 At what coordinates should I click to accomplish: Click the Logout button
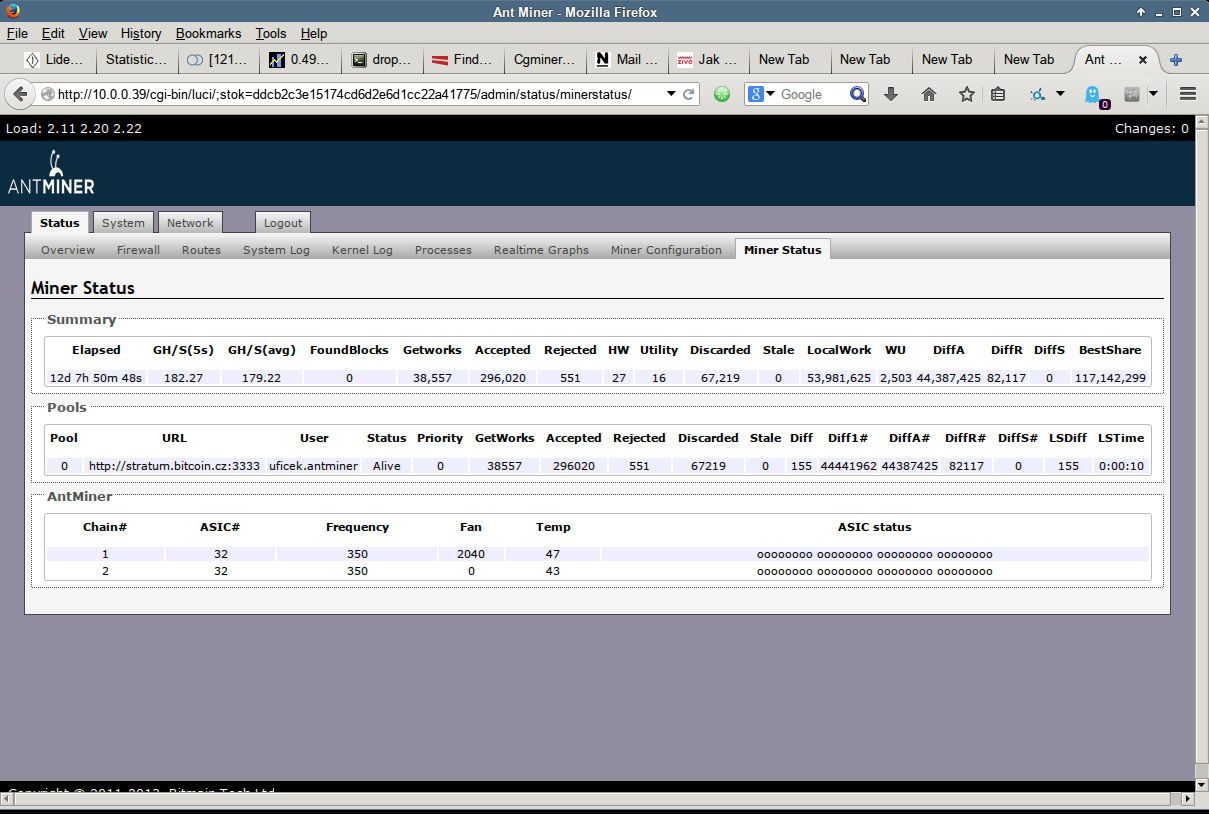[x=283, y=223]
